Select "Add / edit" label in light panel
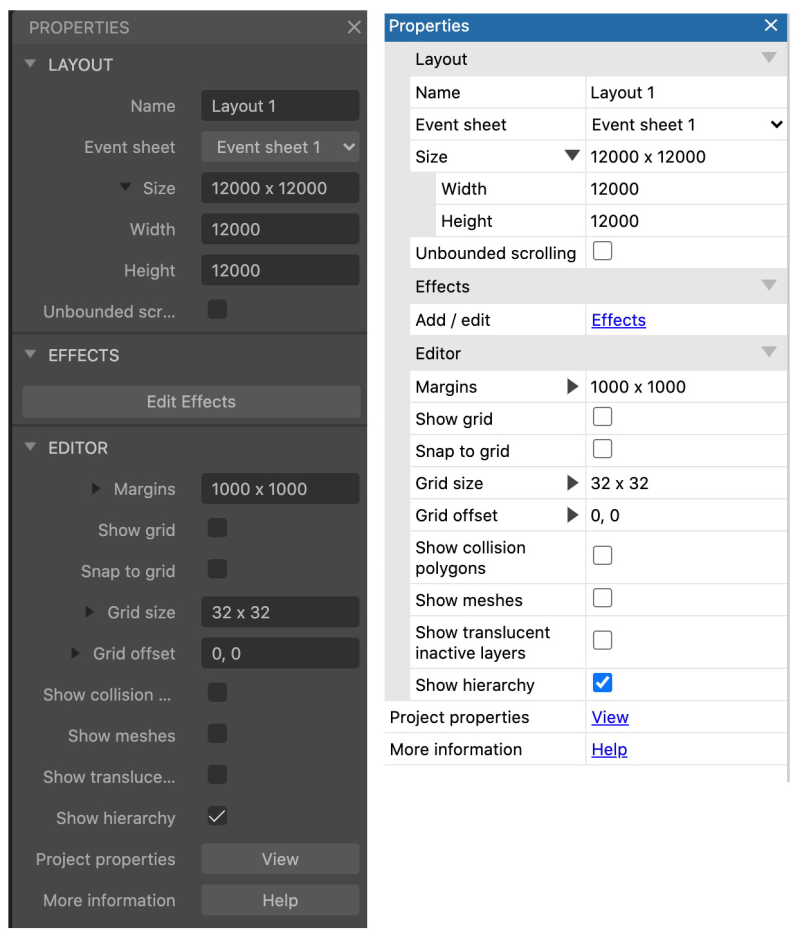Image resolution: width=800 pixels, height=939 pixels. point(453,320)
